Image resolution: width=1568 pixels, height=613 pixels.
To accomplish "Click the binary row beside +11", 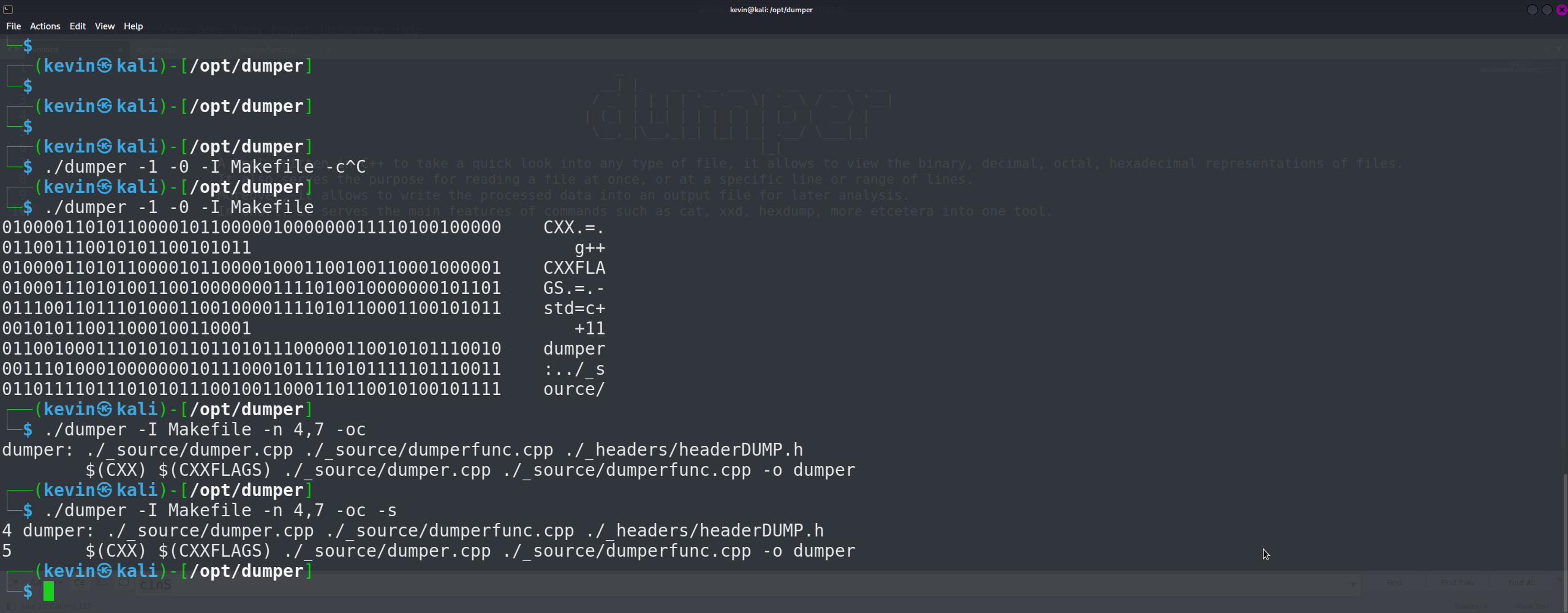I will pyautogui.click(x=127, y=329).
